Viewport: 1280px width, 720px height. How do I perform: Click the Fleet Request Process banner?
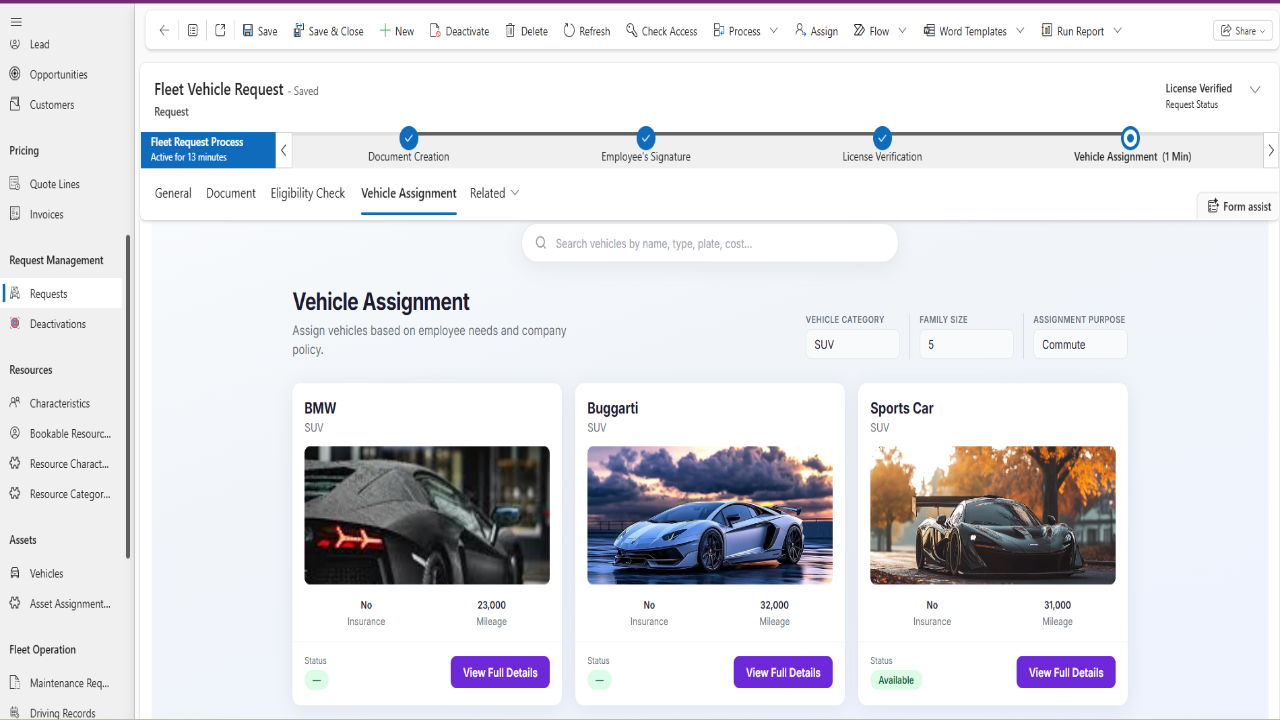coord(208,150)
